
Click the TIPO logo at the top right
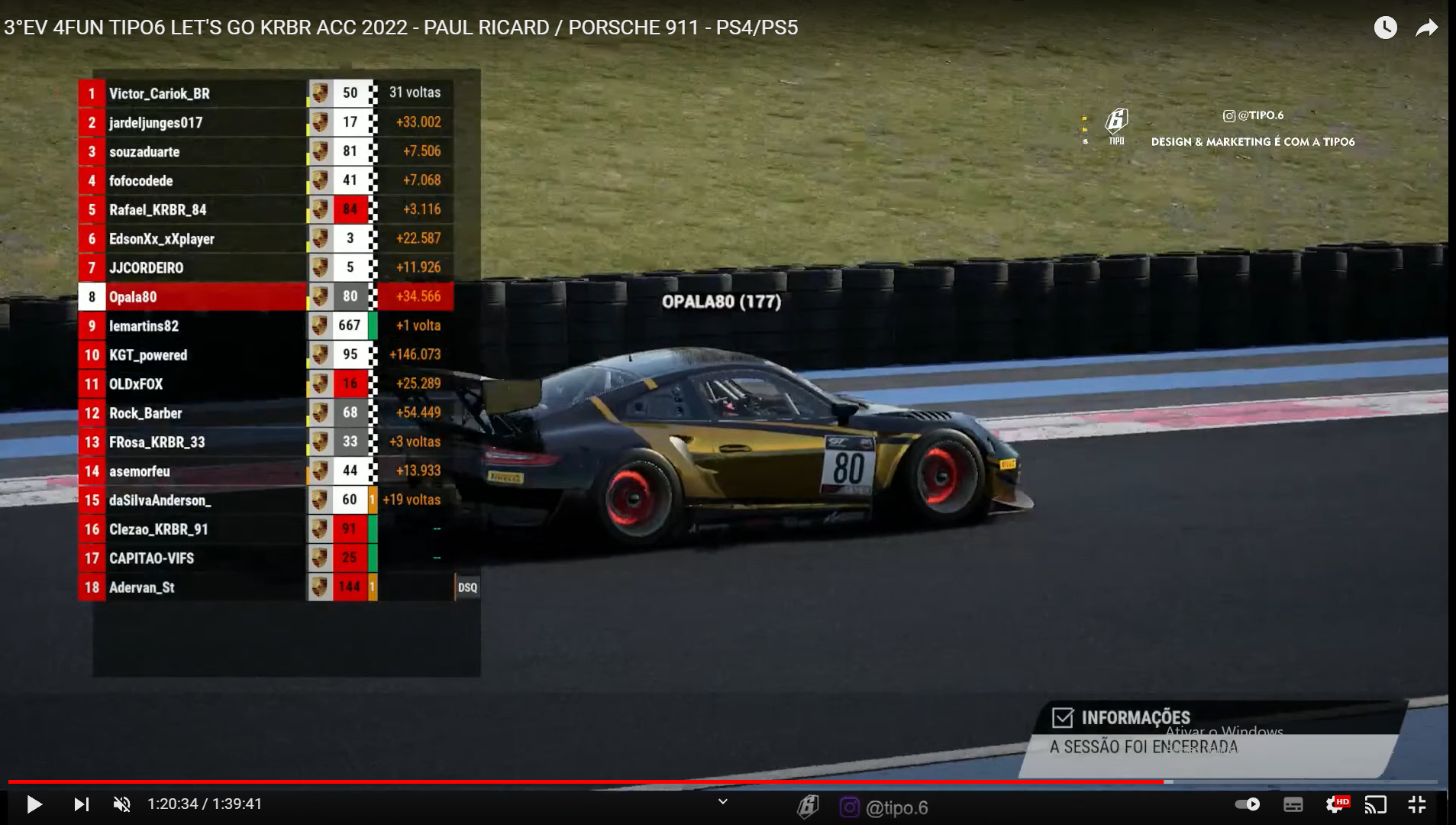tap(1116, 126)
